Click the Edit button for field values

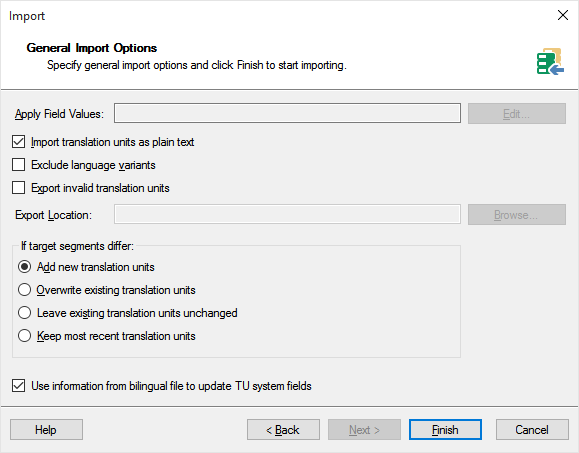coord(517,113)
